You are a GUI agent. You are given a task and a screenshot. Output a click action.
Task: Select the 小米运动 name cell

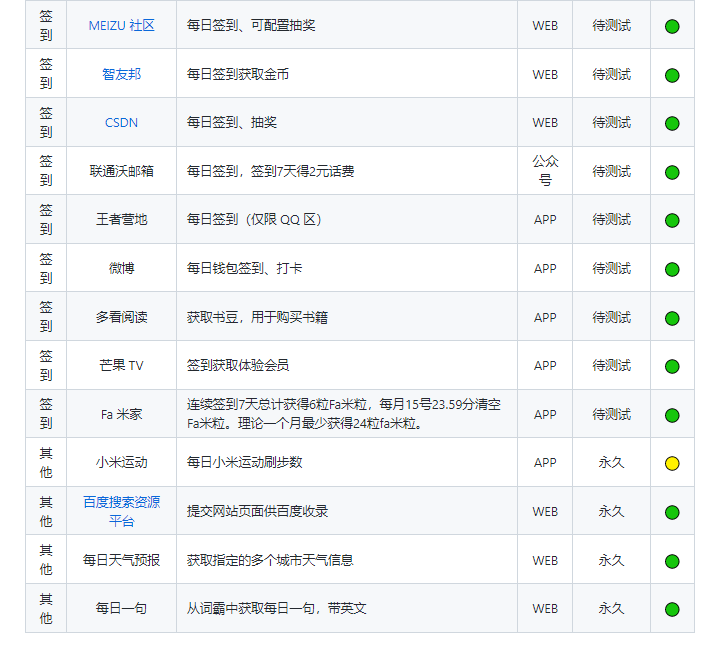(x=122, y=462)
